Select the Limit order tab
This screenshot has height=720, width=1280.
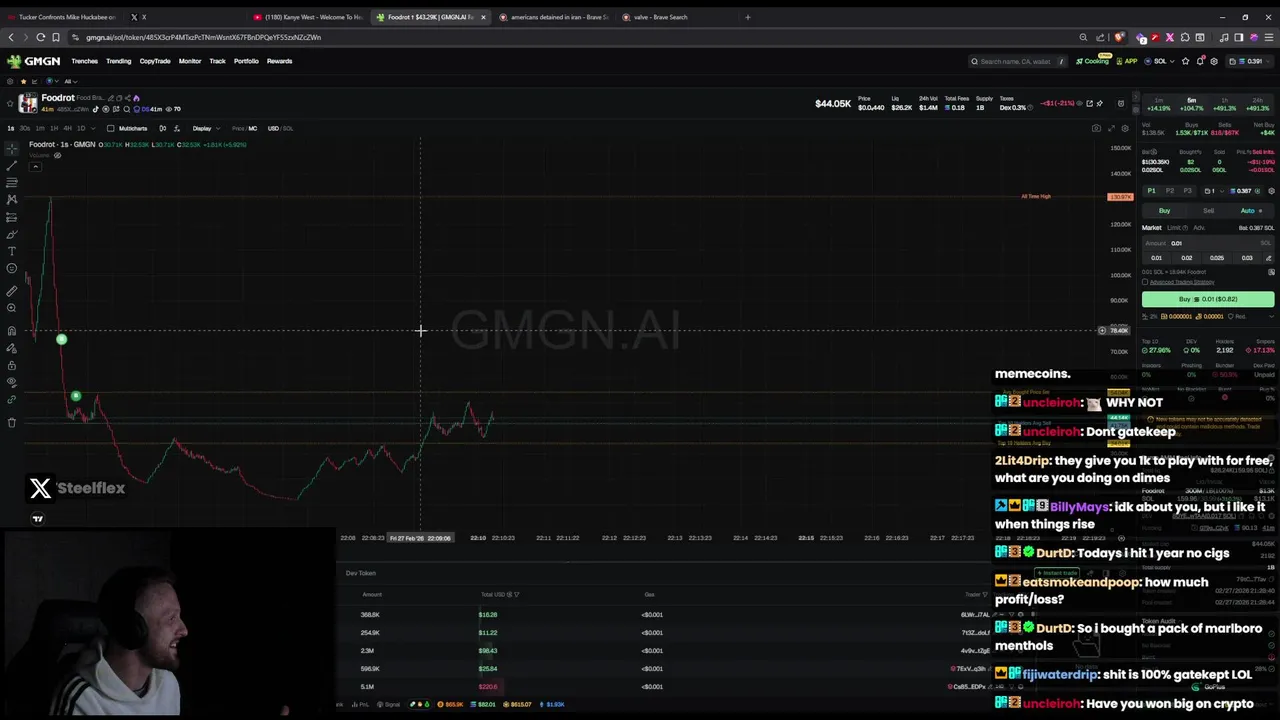[x=1174, y=228]
